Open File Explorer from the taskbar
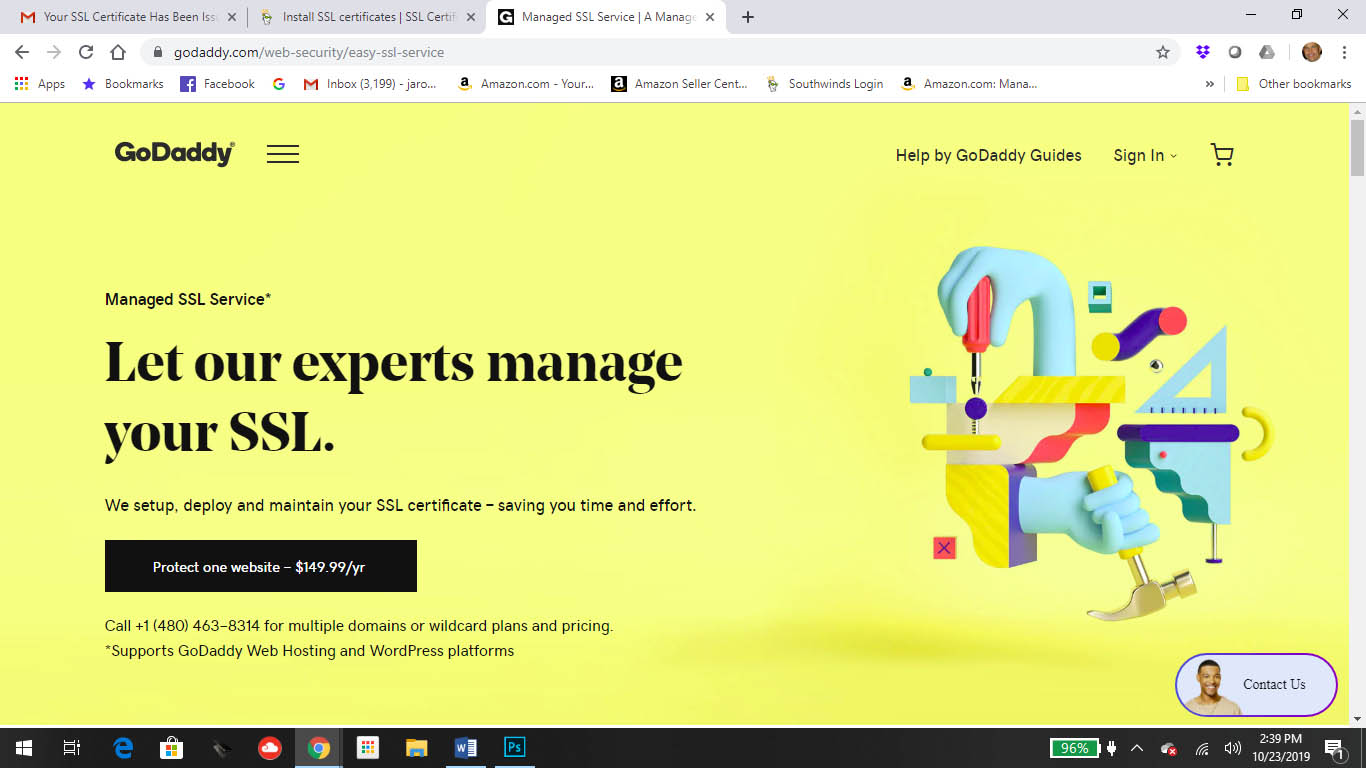 [x=416, y=747]
